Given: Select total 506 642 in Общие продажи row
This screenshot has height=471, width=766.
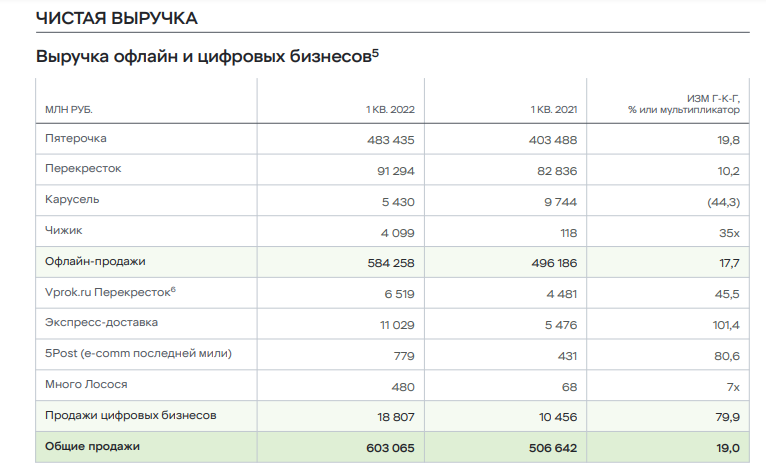Looking at the screenshot, I should (553, 448).
